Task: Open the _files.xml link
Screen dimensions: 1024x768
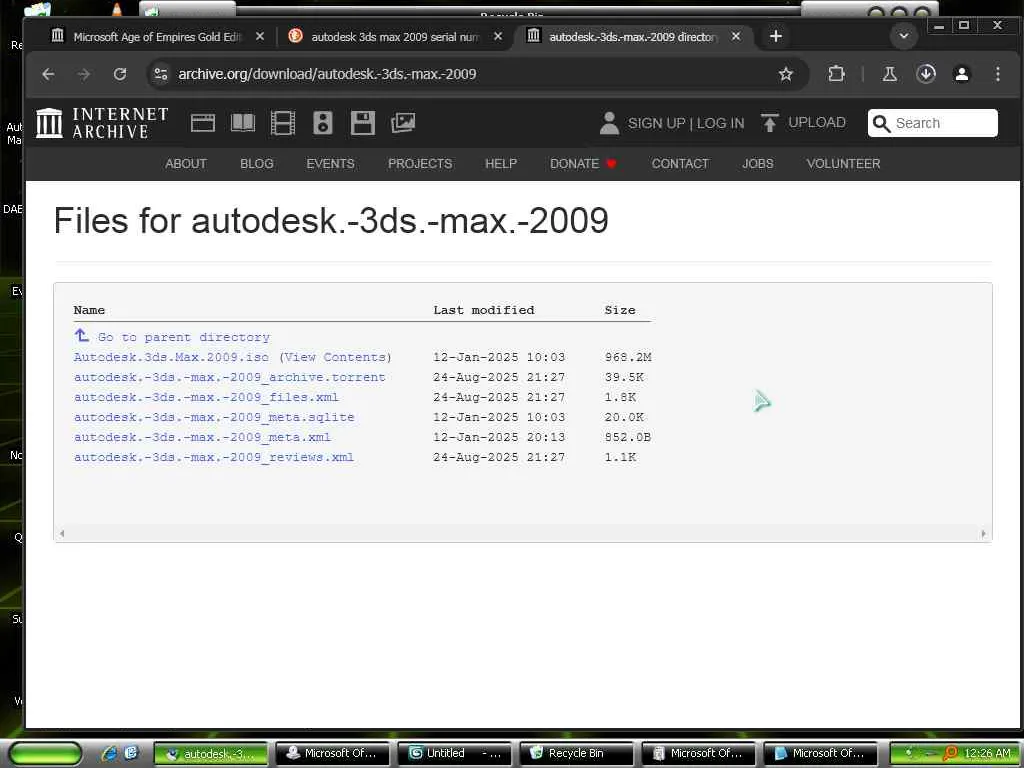Action: 206,397
